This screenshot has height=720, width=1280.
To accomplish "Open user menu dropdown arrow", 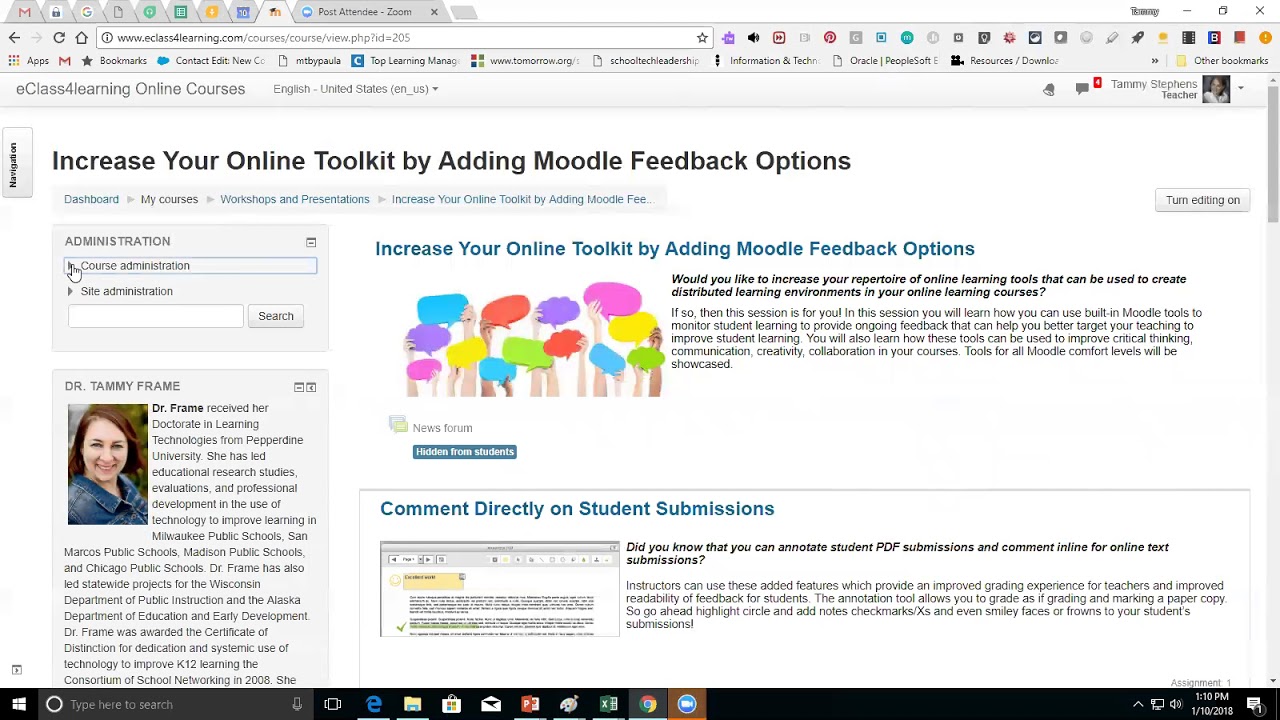I will click(1241, 89).
